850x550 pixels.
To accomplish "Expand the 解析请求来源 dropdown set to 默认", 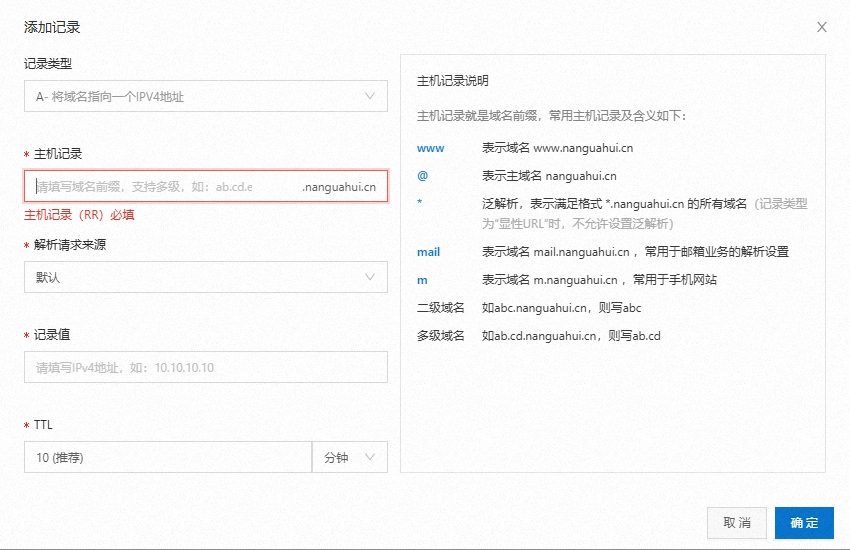I will [190, 277].
